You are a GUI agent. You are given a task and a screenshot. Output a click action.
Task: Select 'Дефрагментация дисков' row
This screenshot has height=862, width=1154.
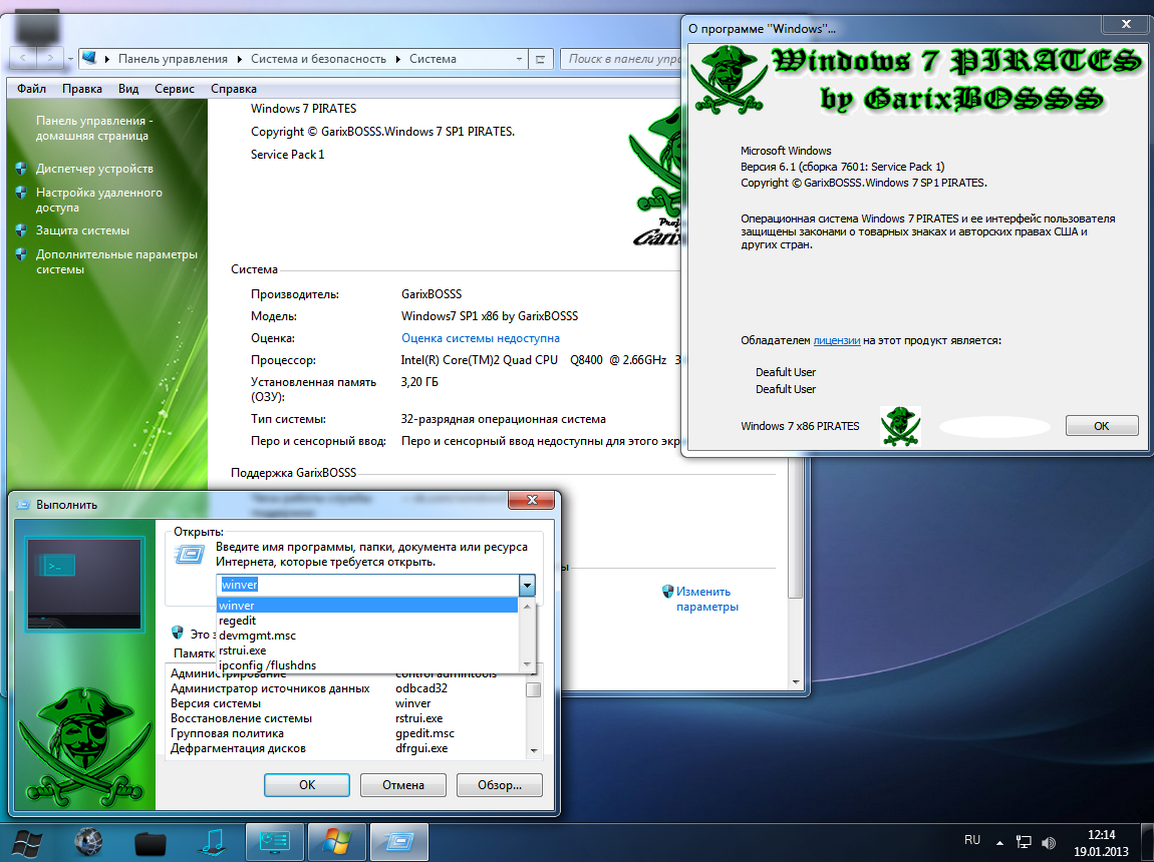[346, 748]
